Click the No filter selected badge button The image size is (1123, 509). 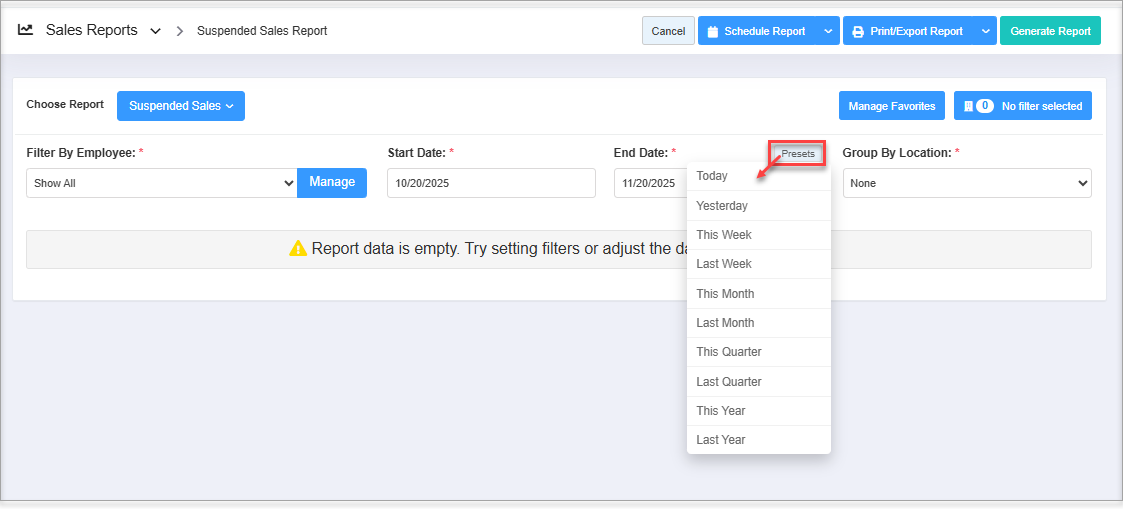[1023, 106]
